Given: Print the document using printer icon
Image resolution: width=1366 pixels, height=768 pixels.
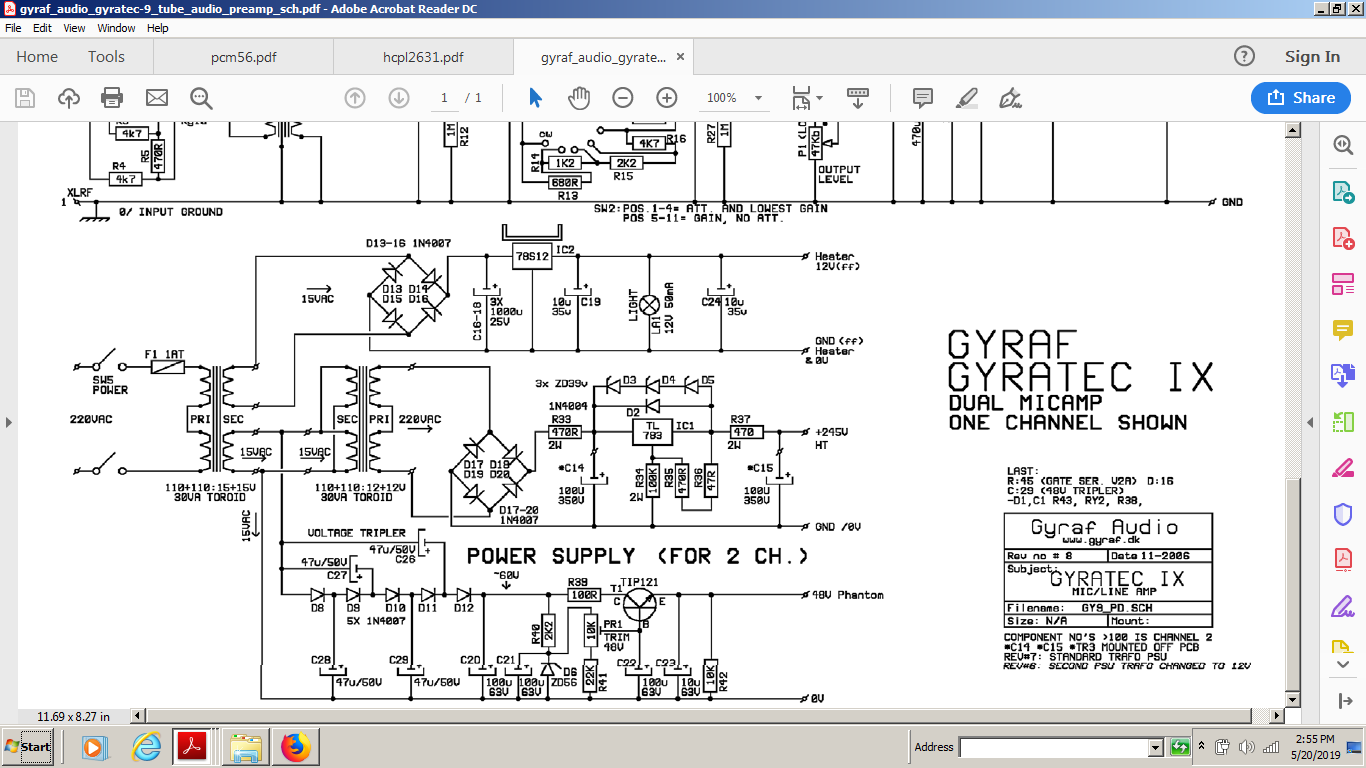Looking at the screenshot, I should pyautogui.click(x=112, y=98).
